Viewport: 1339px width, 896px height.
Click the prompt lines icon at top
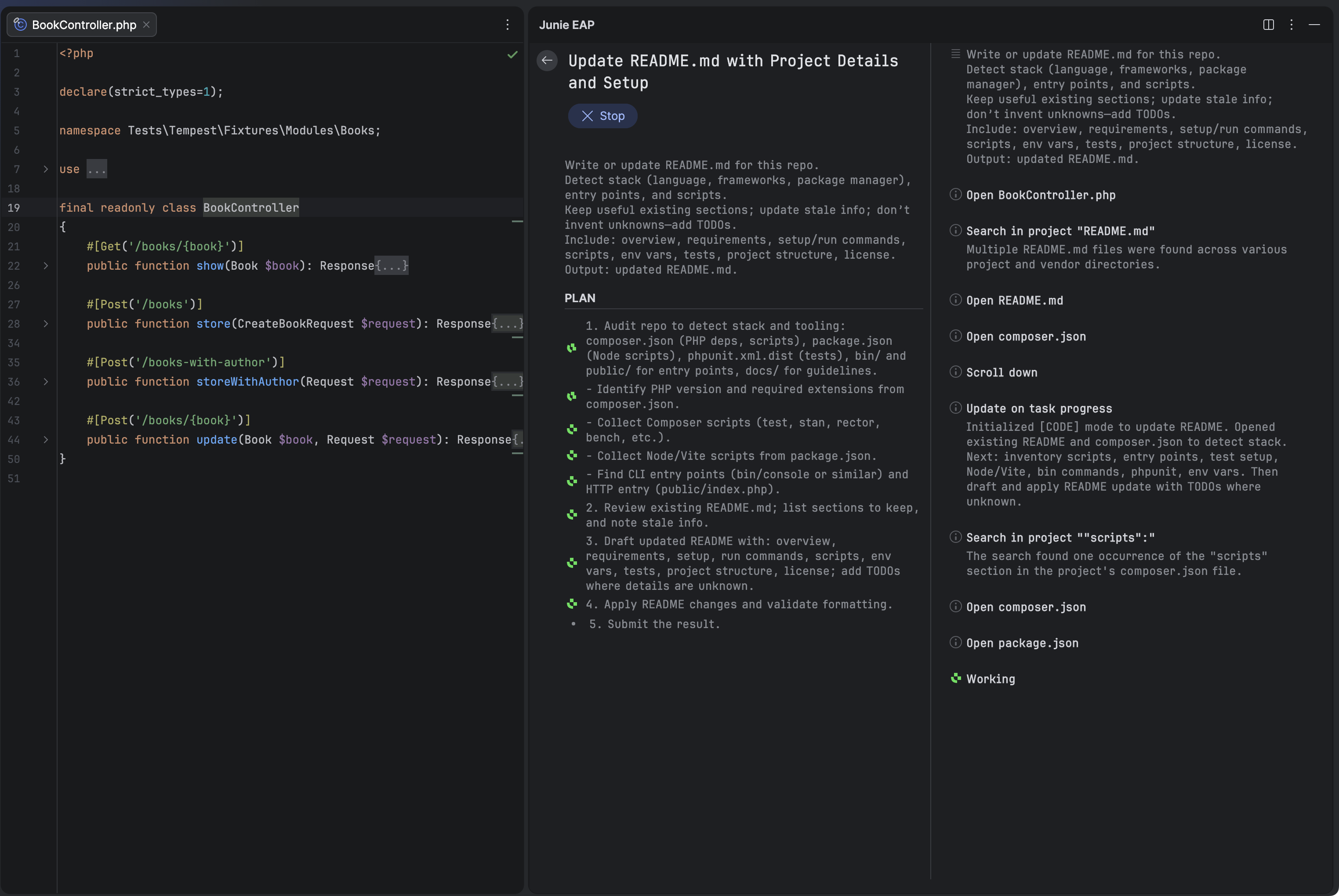(955, 54)
